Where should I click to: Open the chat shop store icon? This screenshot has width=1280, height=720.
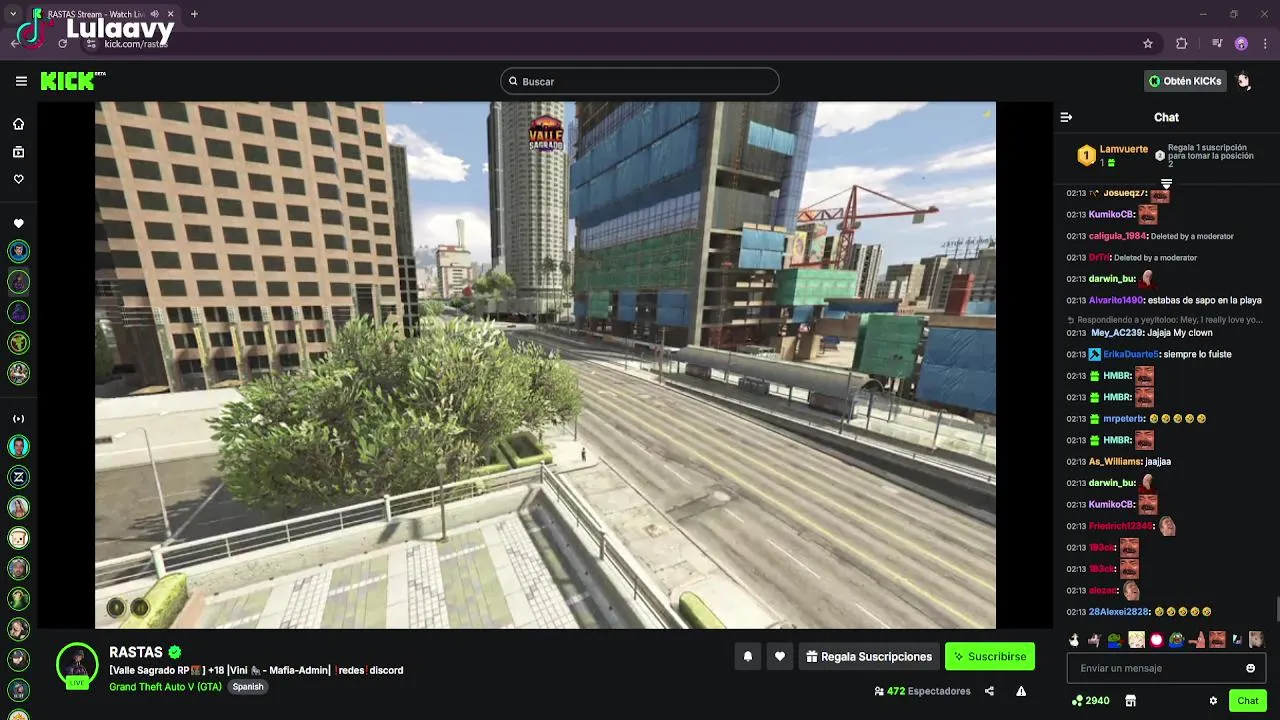[x=1130, y=701]
